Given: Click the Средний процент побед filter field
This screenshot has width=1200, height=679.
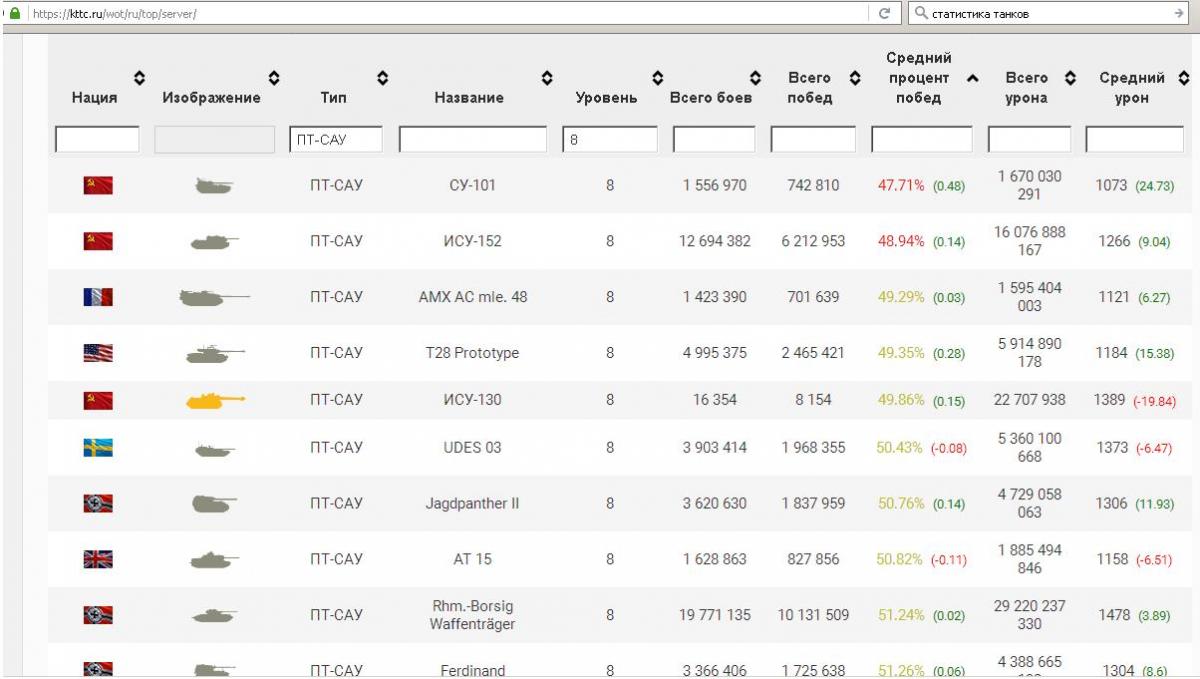Looking at the screenshot, I should [x=922, y=140].
